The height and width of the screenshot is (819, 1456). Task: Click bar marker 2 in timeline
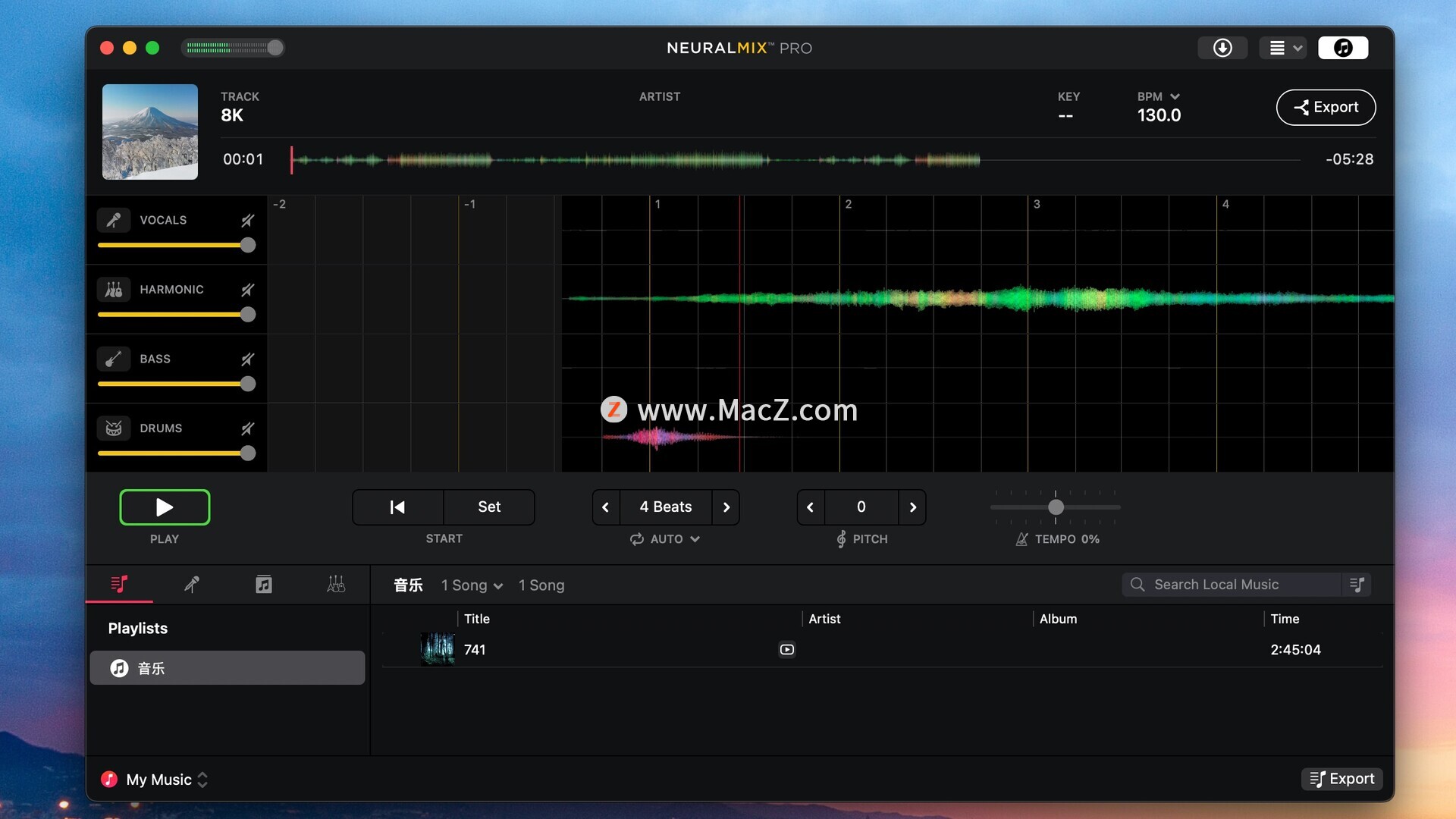(848, 204)
